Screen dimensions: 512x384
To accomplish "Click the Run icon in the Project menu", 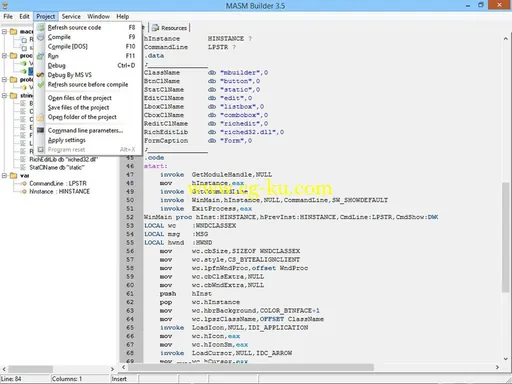I will pyautogui.click(x=40, y=56).
